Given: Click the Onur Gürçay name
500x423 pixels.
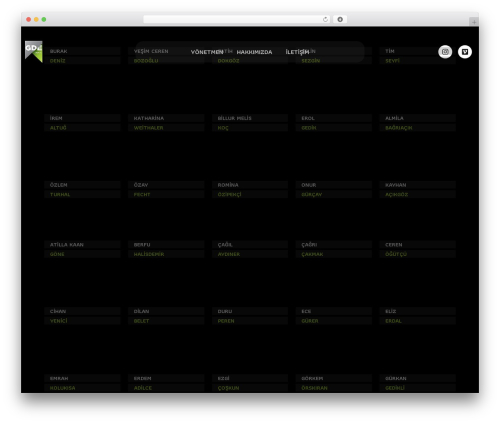Looking at the screenshot, I should click(334, 189).
